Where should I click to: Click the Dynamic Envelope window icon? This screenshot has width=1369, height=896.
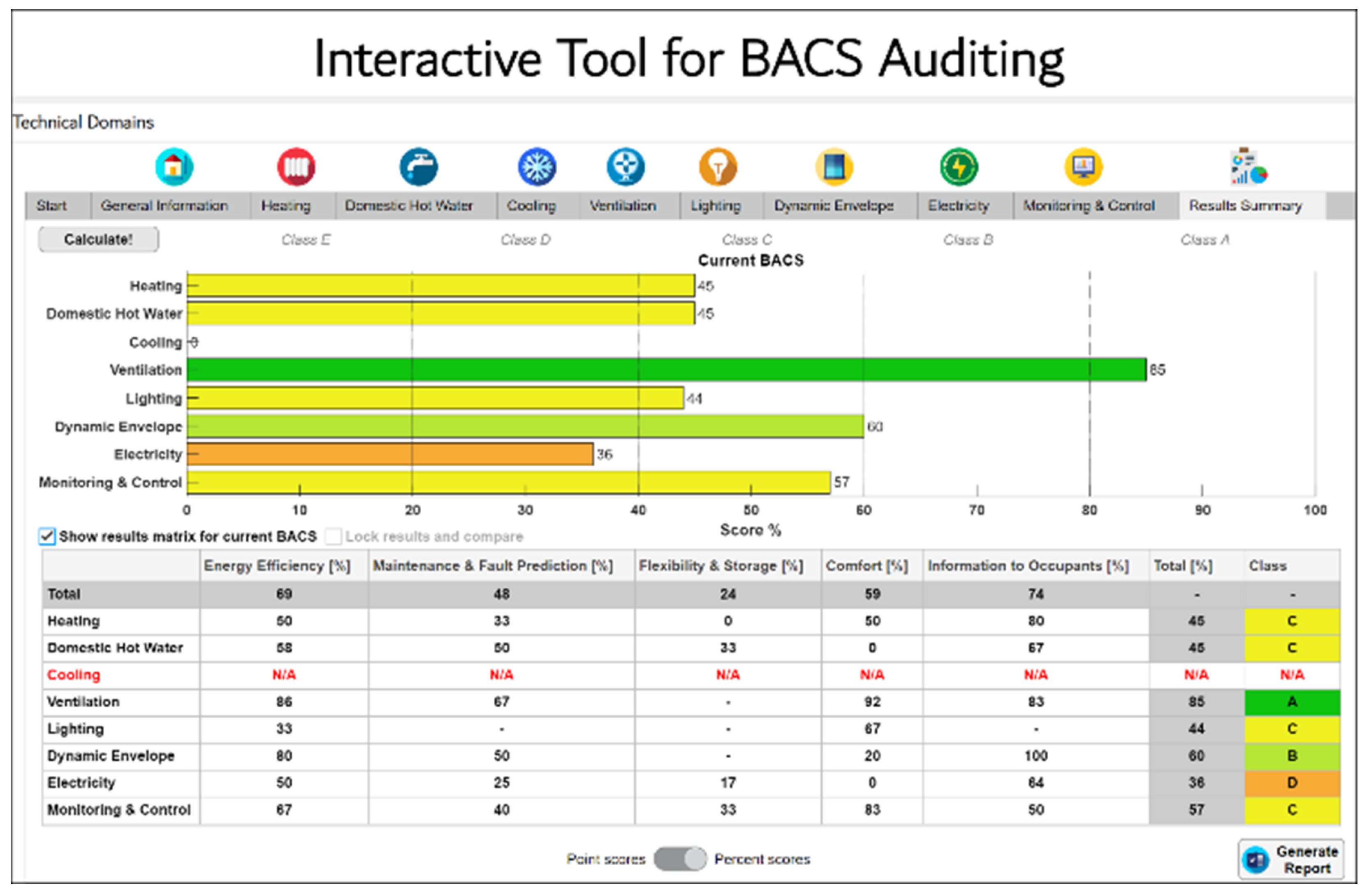click(834, 167)
